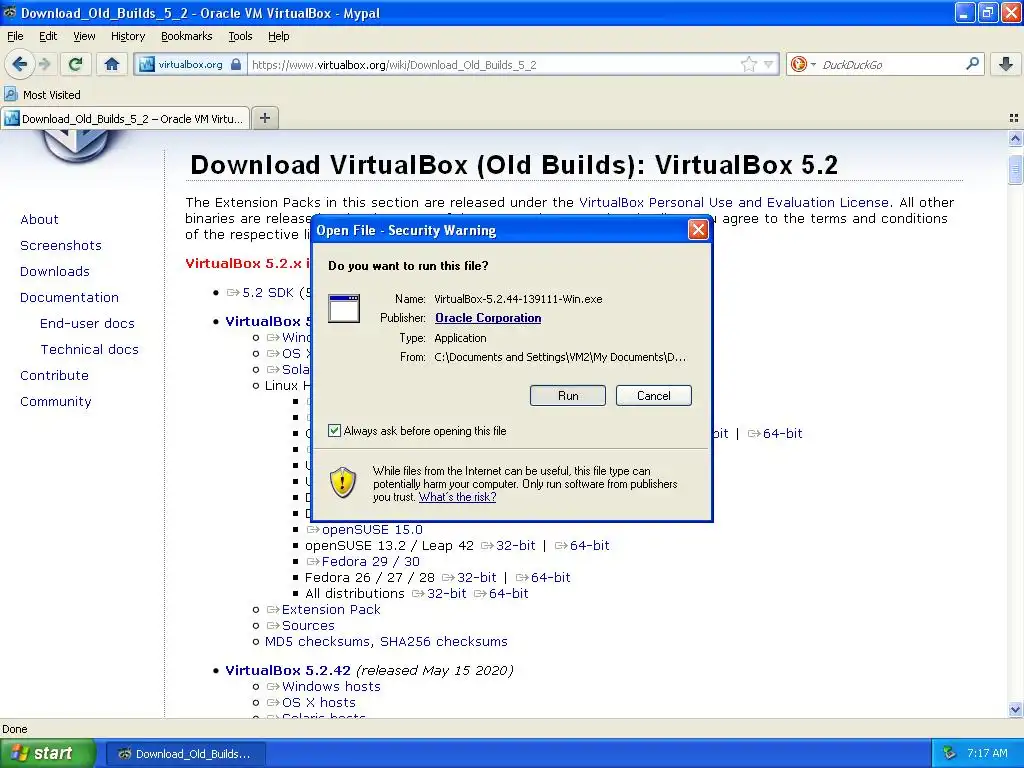Viewport: 1024px width, 768px height.
Task: Open the View menu
Action: coord(84,36)
